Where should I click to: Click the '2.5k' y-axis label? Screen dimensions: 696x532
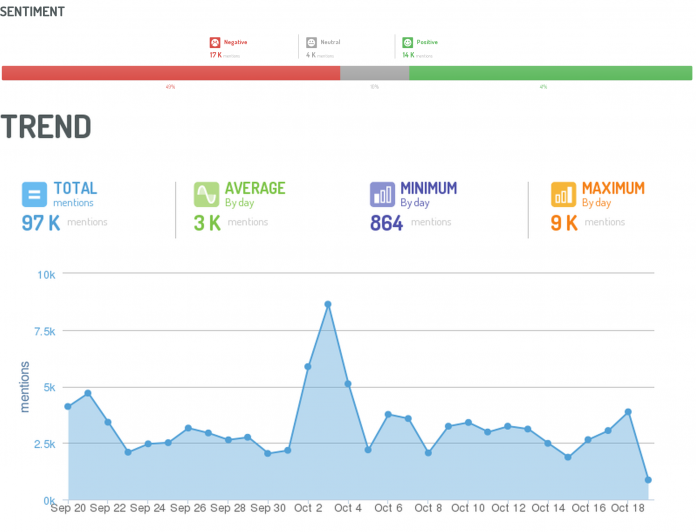click(x=45, y=444)
